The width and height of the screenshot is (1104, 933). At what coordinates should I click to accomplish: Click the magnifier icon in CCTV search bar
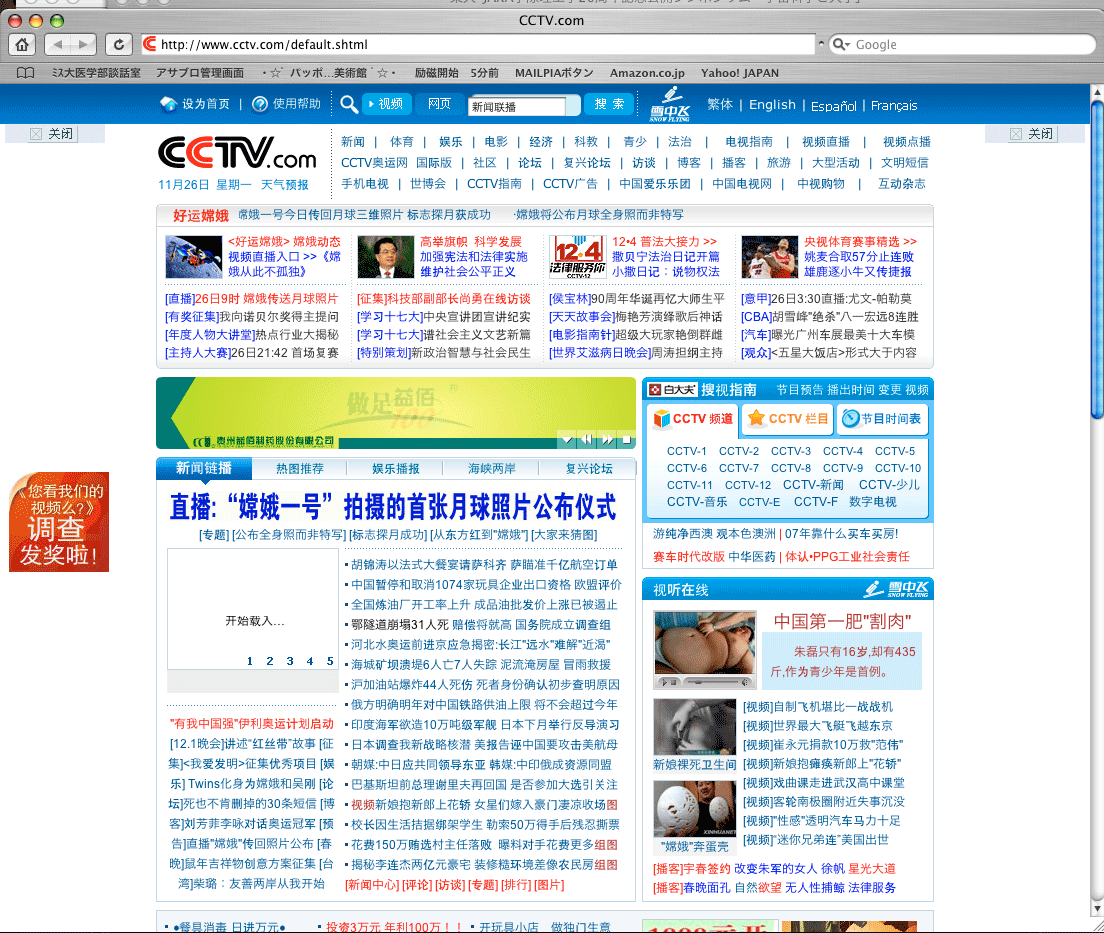(x=349, y=104)
